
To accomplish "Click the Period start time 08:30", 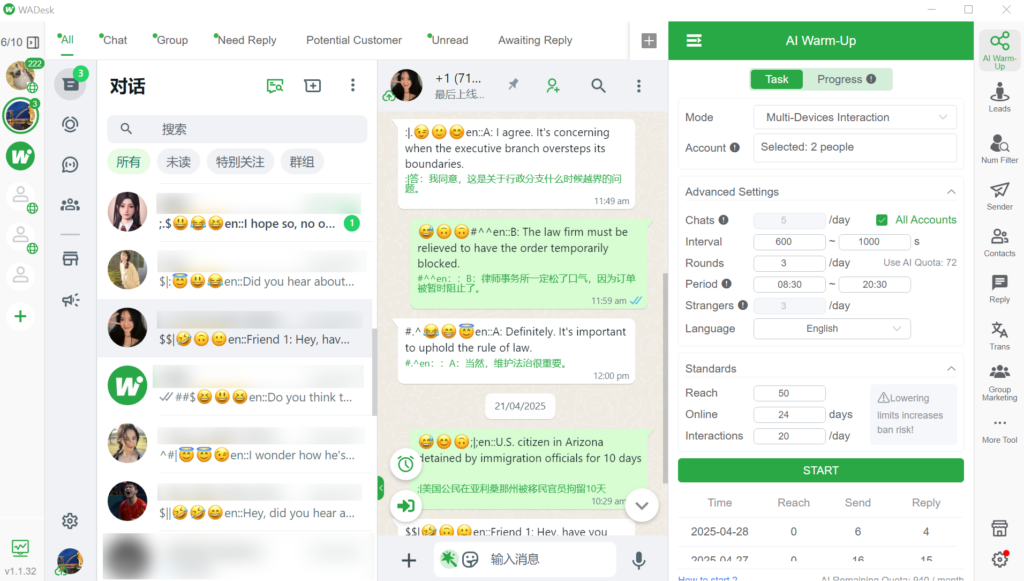I will [x=789, y=285].
